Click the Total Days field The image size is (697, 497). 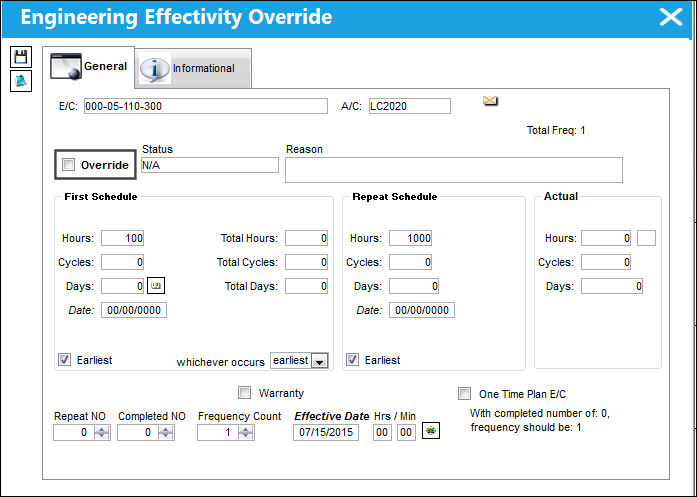click(306, 286)
